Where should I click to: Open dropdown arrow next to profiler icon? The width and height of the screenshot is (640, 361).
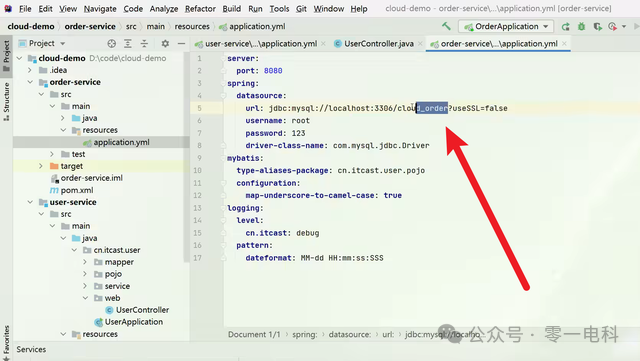pyautogui.click(x=624, y=27)
